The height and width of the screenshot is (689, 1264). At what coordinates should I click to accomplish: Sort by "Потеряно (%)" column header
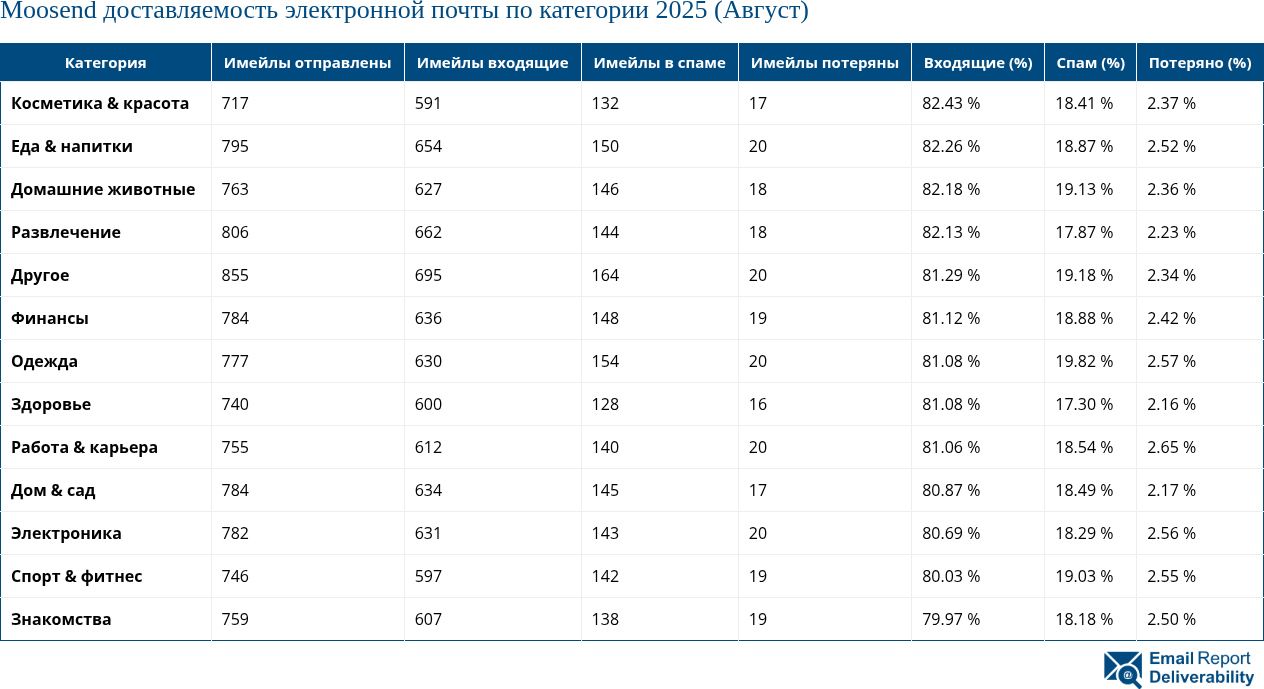(1199, 62)
